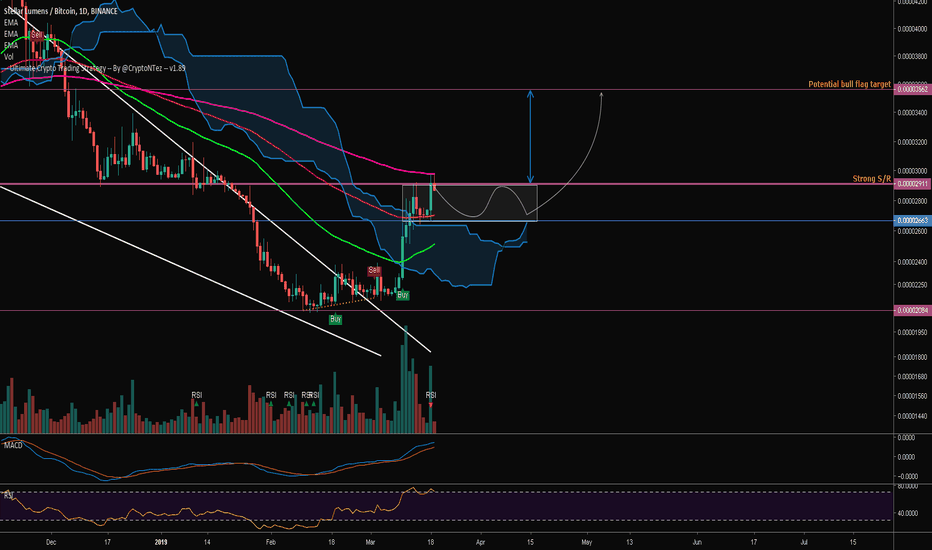The image size is (932, 550).
Task: Click the Dec label on the time axis
Action: coord(51,542)
